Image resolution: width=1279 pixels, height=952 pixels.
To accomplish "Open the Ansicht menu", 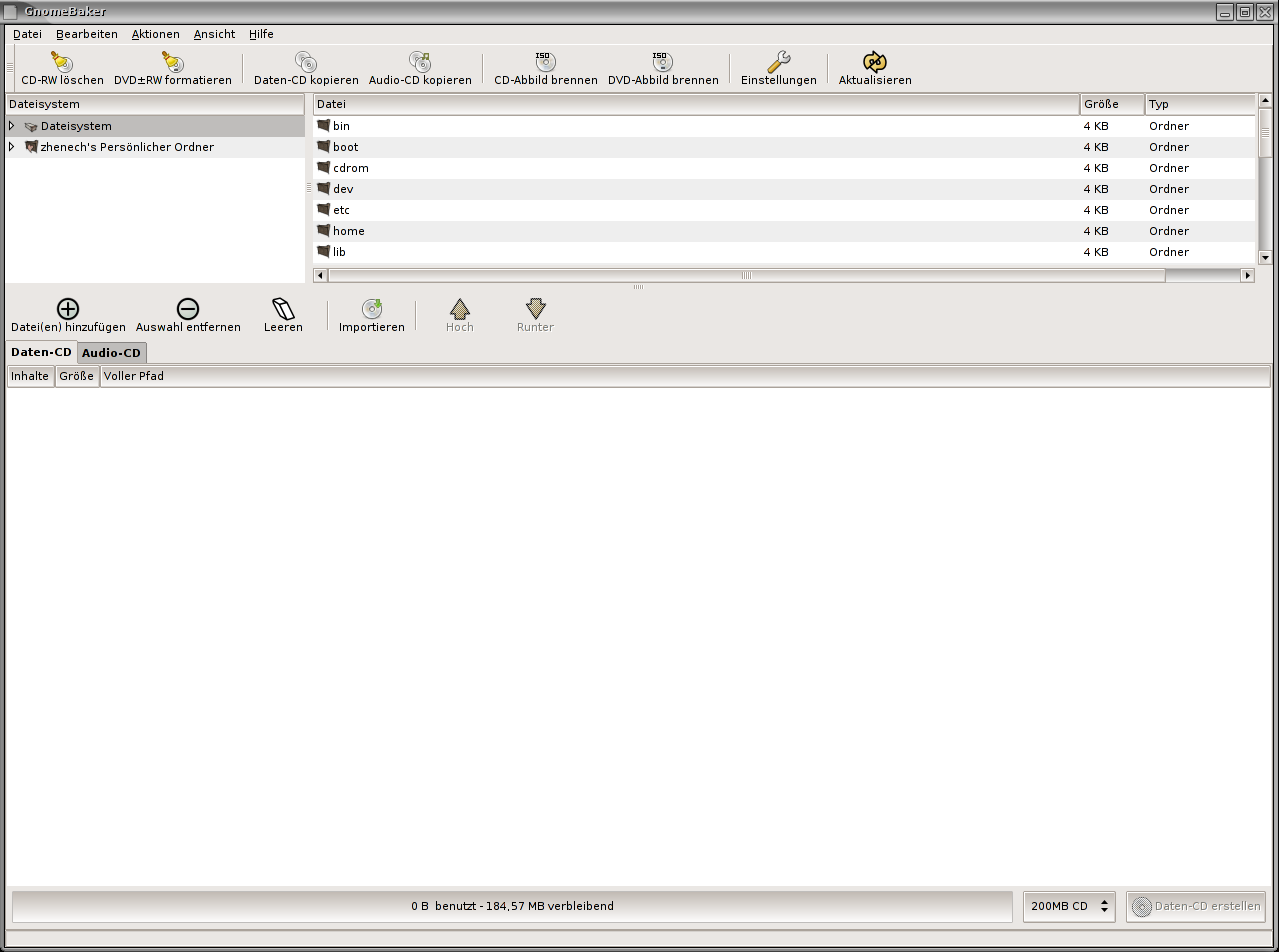I will pyautogui.click(x=215, y=34).
